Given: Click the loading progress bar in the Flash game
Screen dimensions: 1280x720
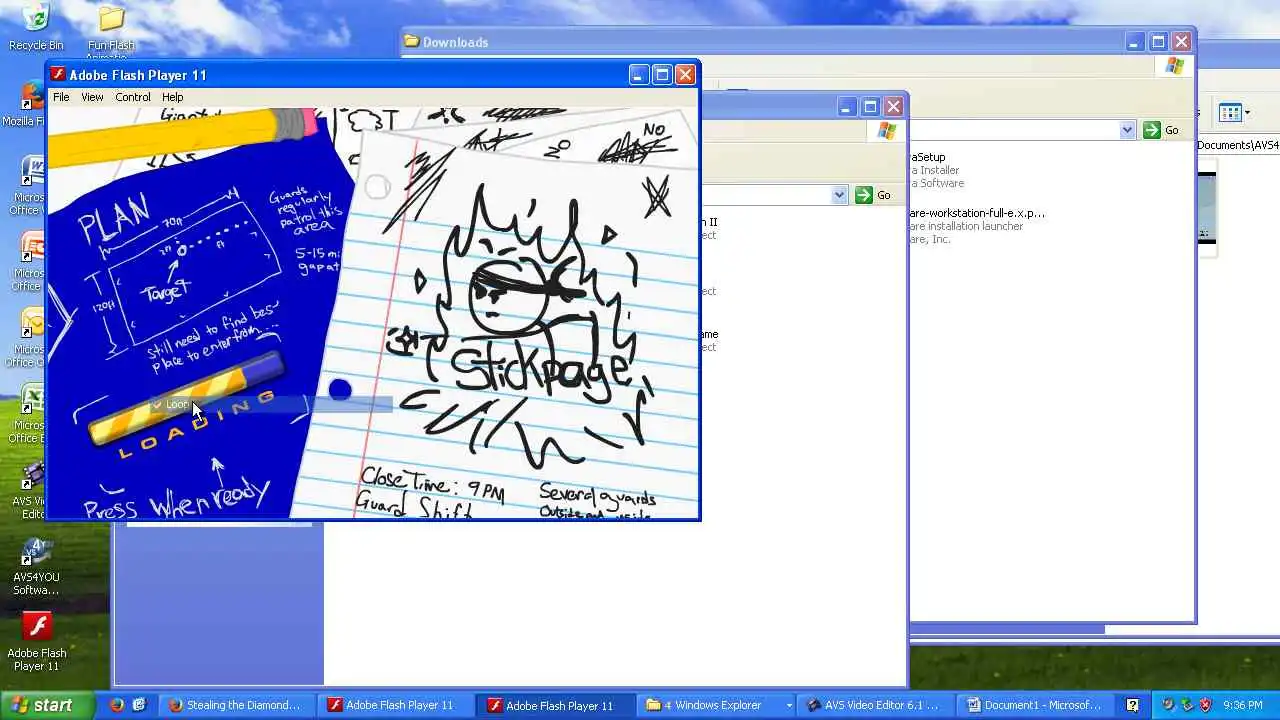Looking at the screenshot, I should click(x=187, y=399).
